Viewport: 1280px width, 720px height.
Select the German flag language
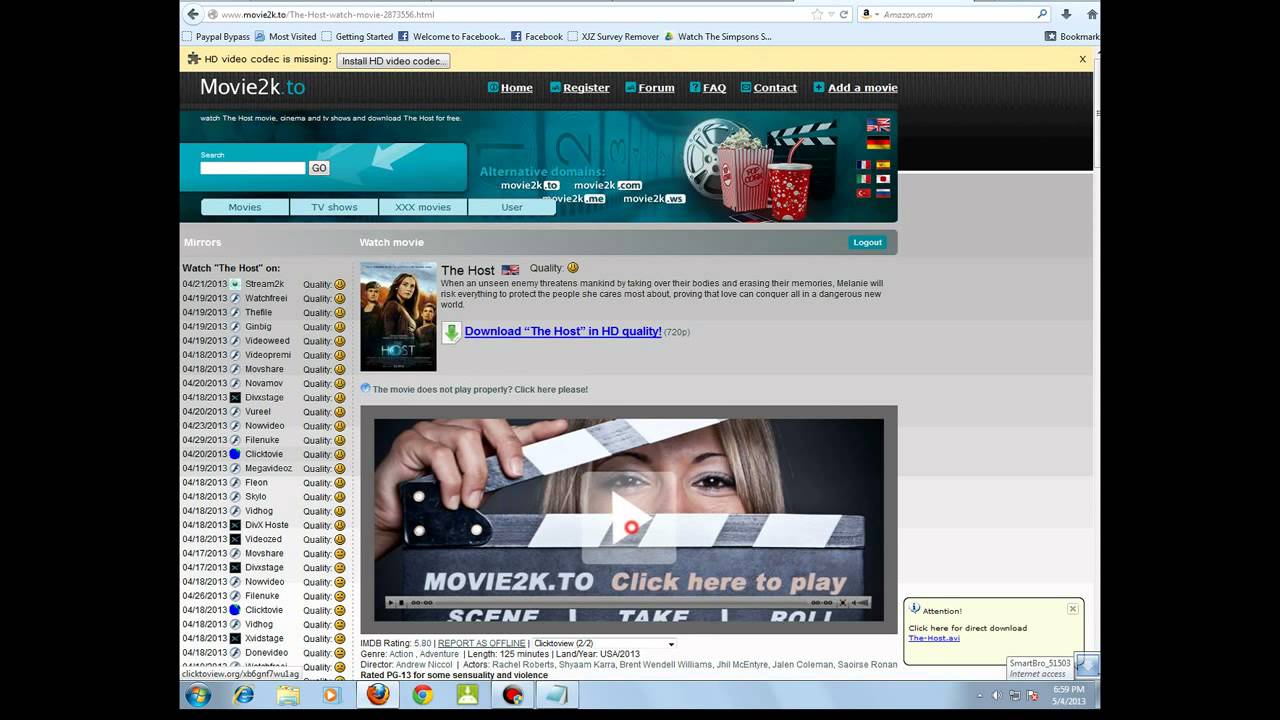click(878, 143)
